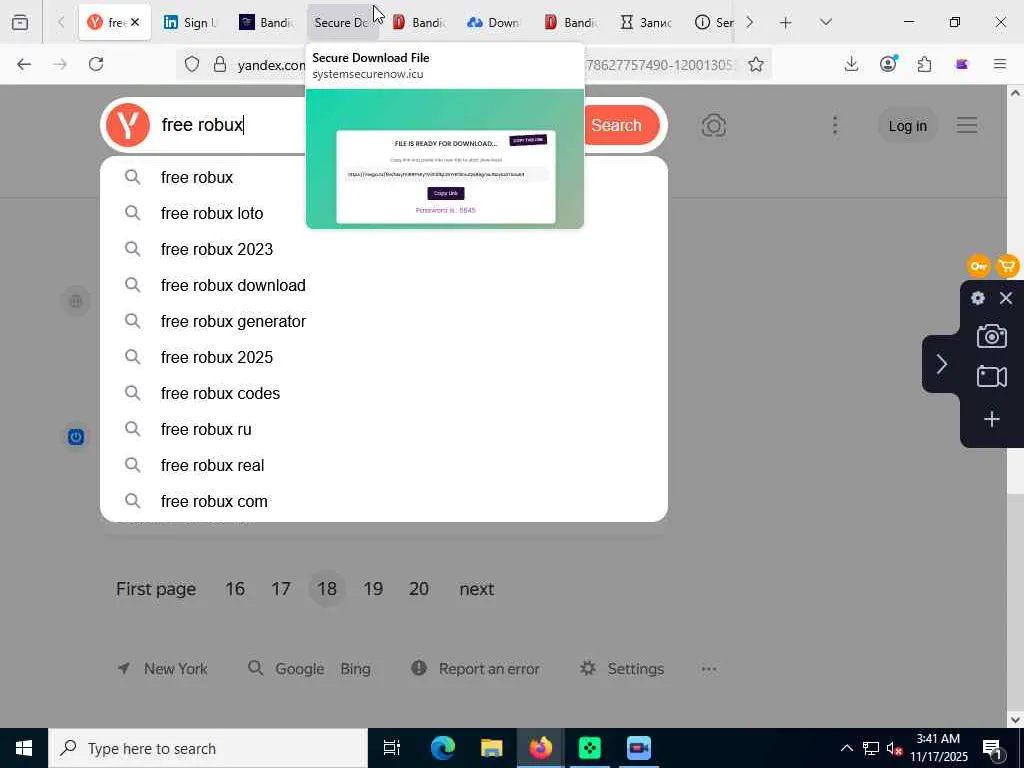Screen dimensions: 1024x768
Task: Open recorder widget settings gear
Action: click(978, 298)
